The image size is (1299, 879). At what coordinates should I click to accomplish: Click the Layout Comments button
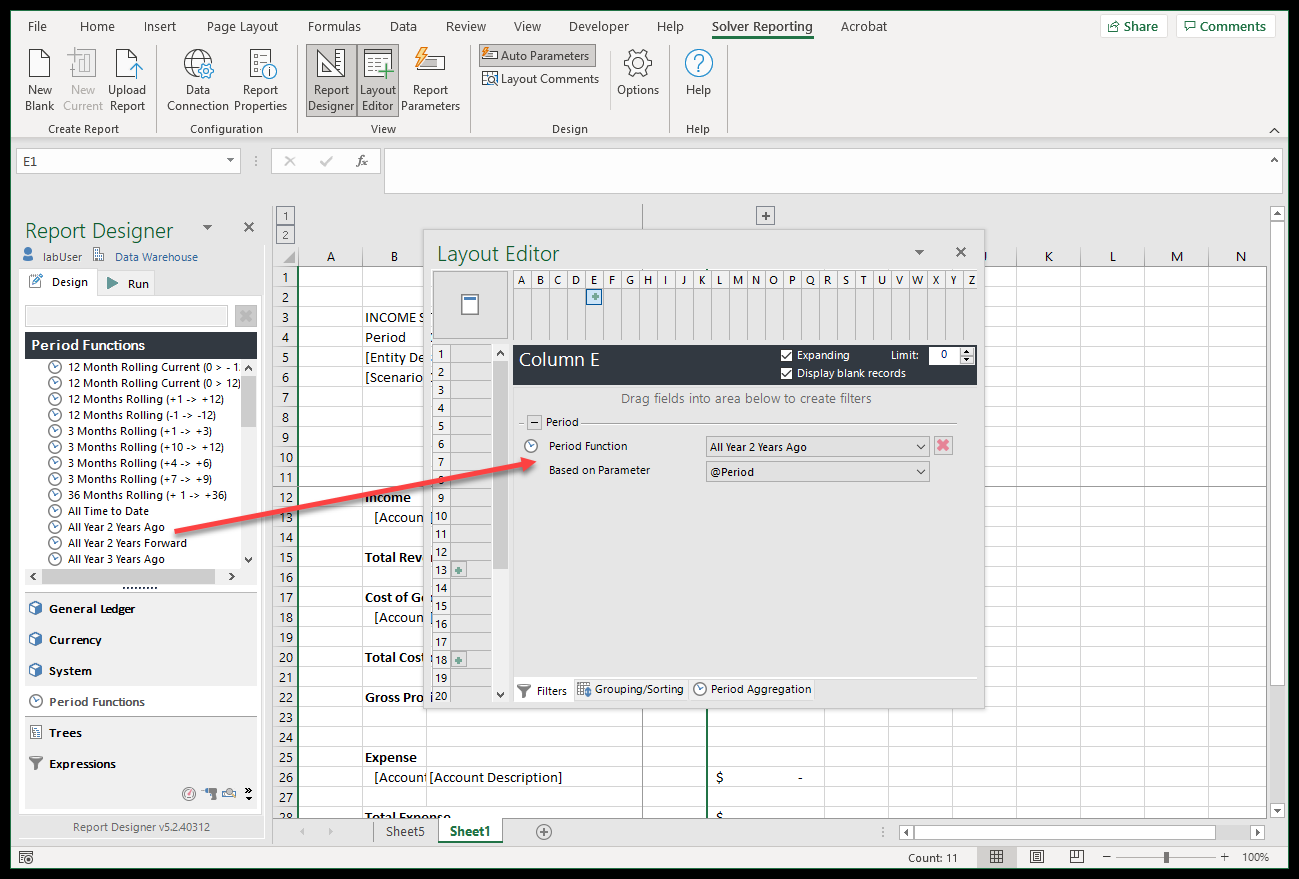(x=540, y=79)
